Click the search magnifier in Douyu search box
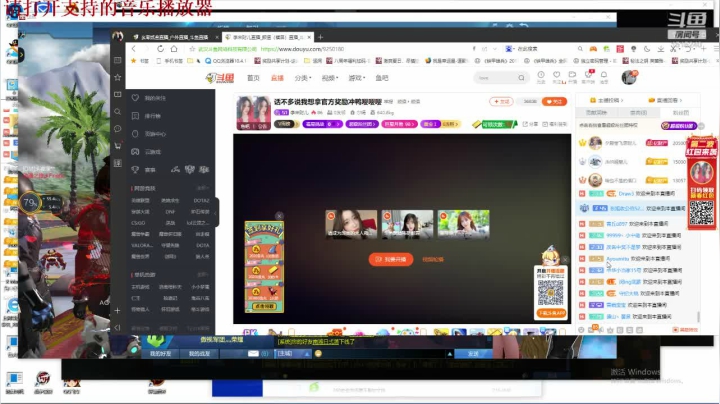720x404 pixels. [x=521, y=78]
